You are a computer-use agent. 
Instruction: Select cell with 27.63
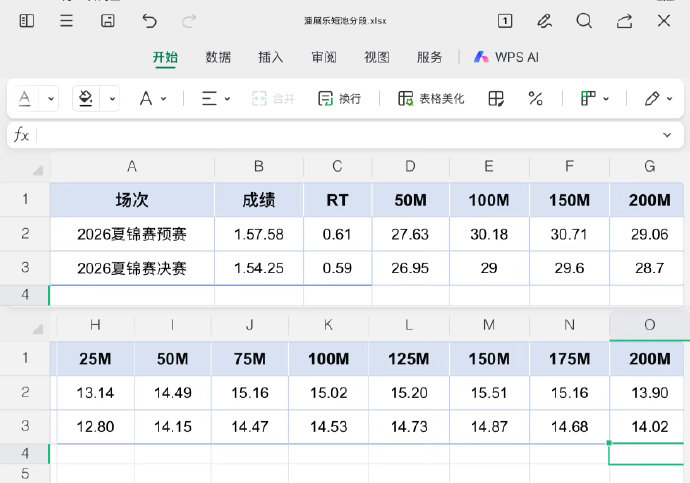pyautogui.click(x=411, y=234)
